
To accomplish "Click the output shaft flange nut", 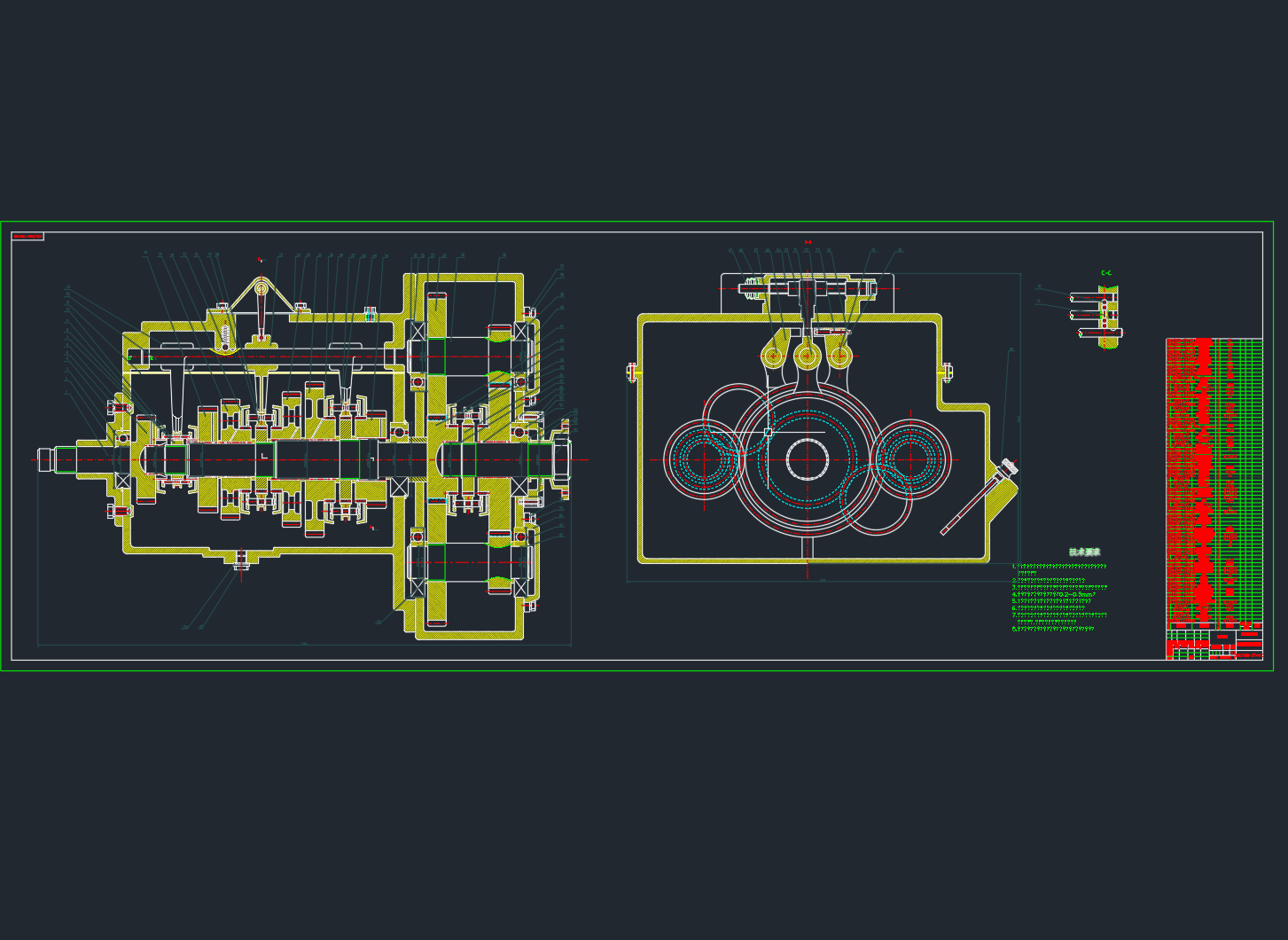I will click(x=562, y=458).
